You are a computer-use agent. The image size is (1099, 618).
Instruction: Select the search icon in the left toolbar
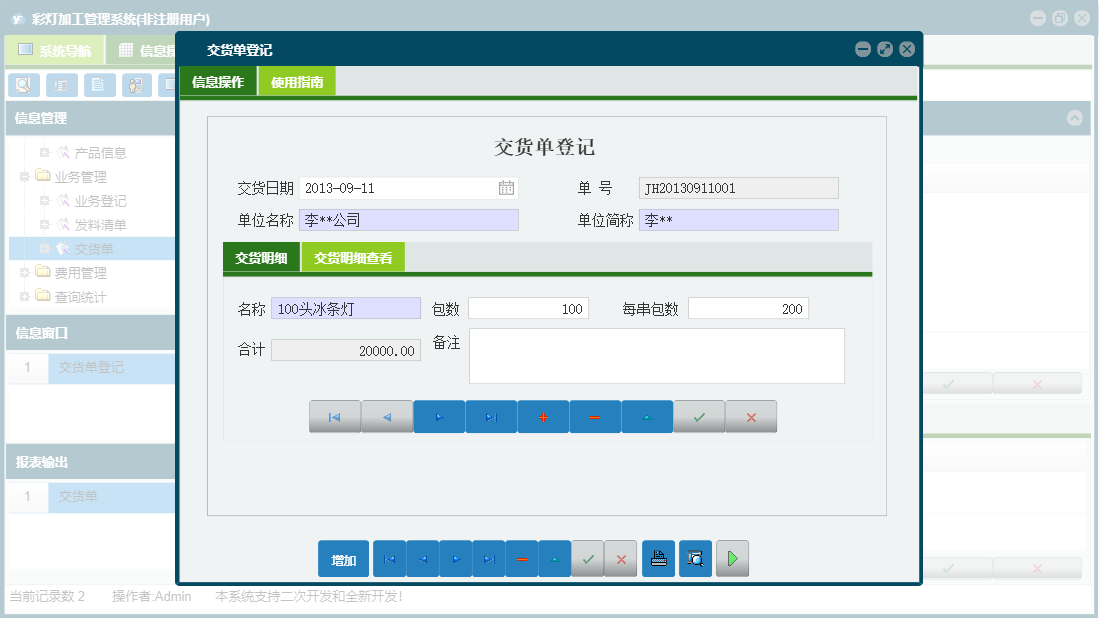tap(23, 85)
